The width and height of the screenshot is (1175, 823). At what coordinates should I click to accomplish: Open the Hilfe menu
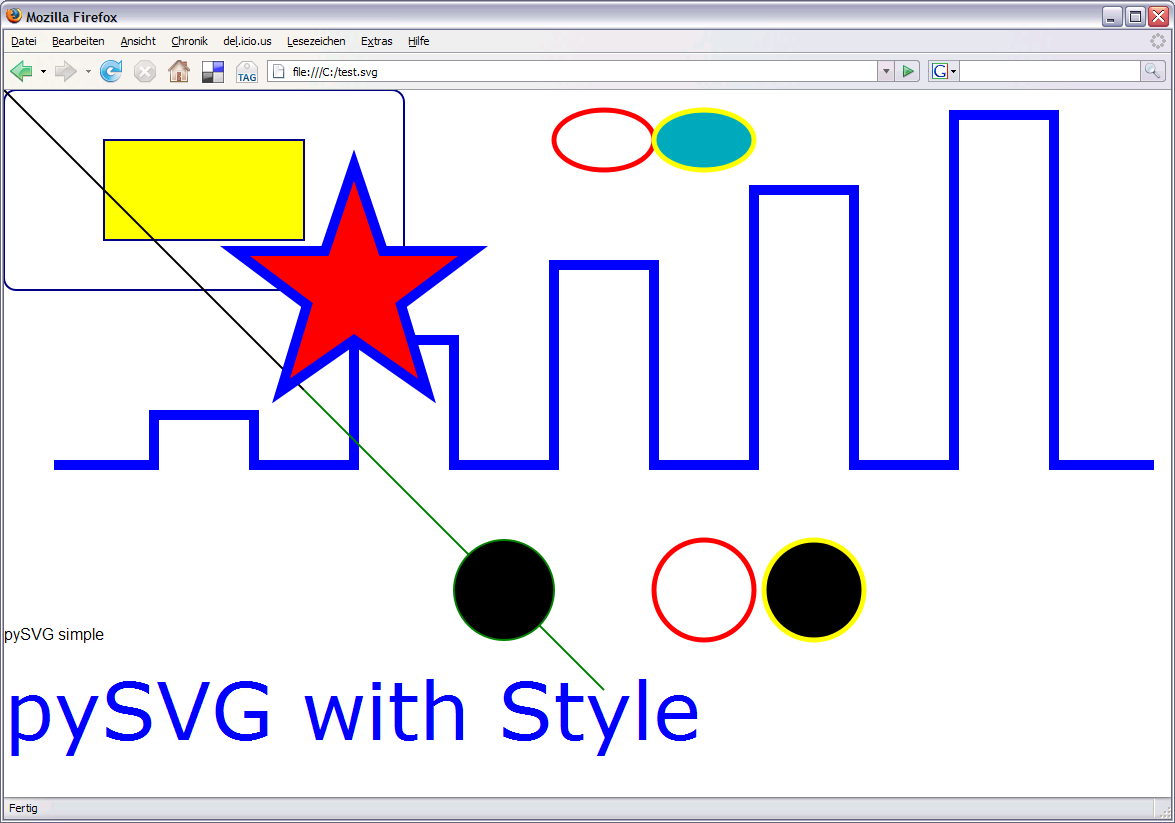[x=418, y=41]
